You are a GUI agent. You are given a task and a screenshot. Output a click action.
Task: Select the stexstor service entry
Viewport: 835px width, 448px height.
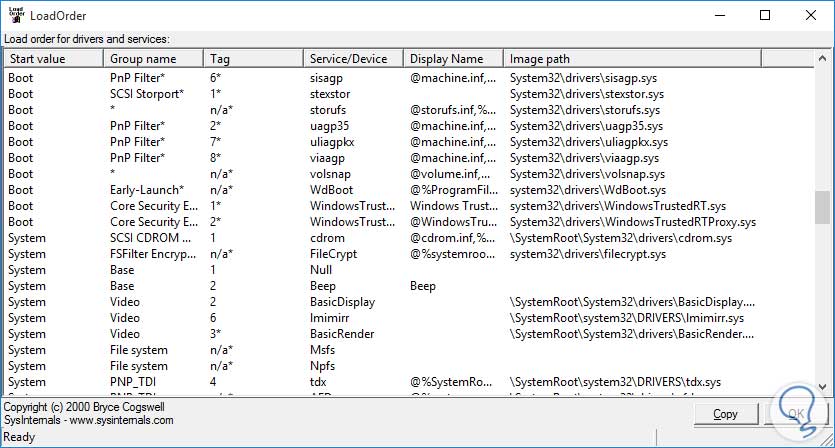click(x=330, y=94)
